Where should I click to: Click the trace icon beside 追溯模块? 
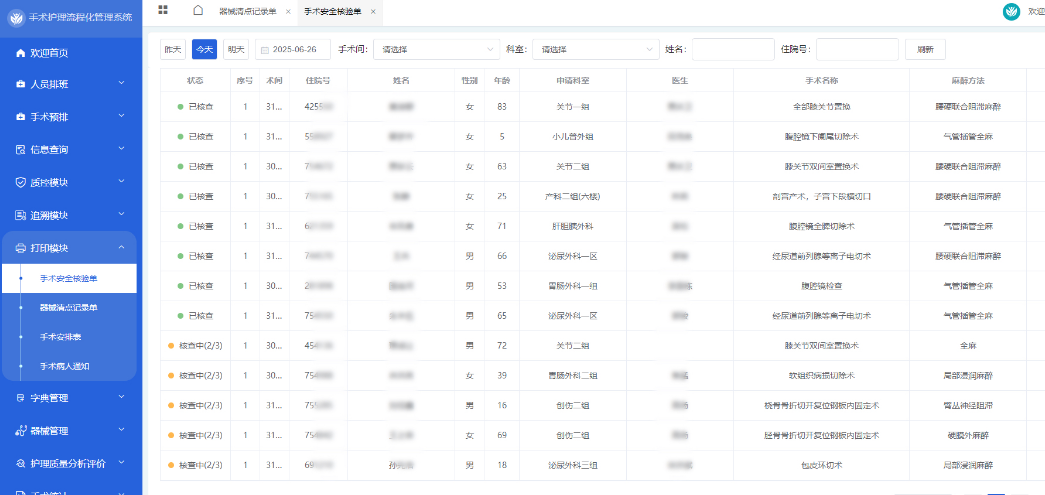coord(20,215)
